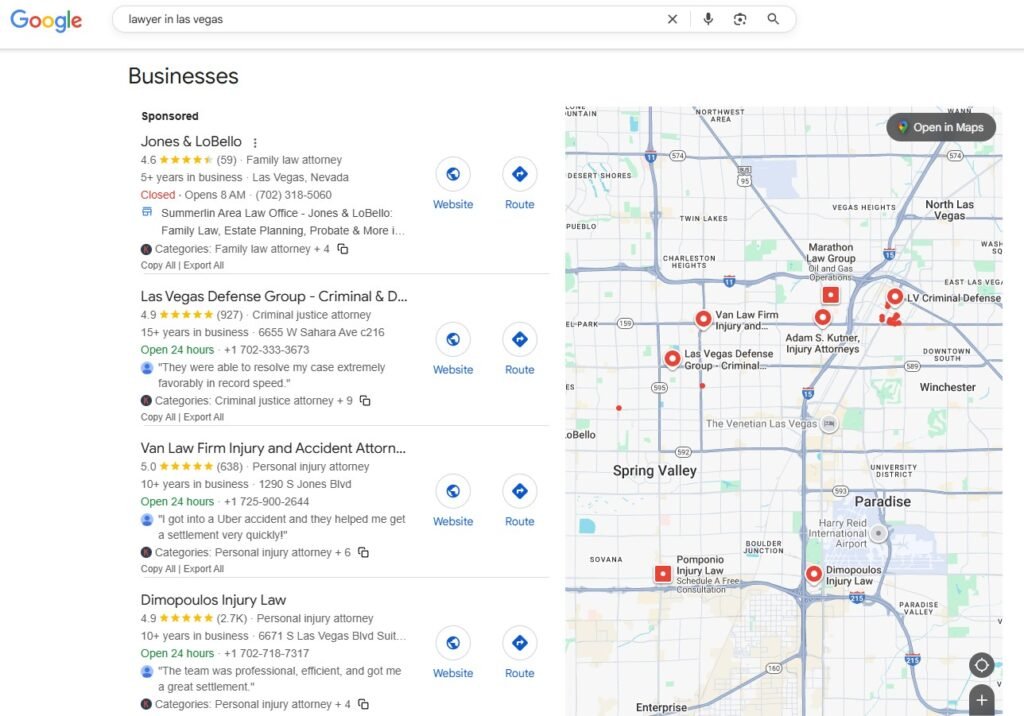Zoom in on the map
Screen dimensions: 1024x716
(981, 700)
